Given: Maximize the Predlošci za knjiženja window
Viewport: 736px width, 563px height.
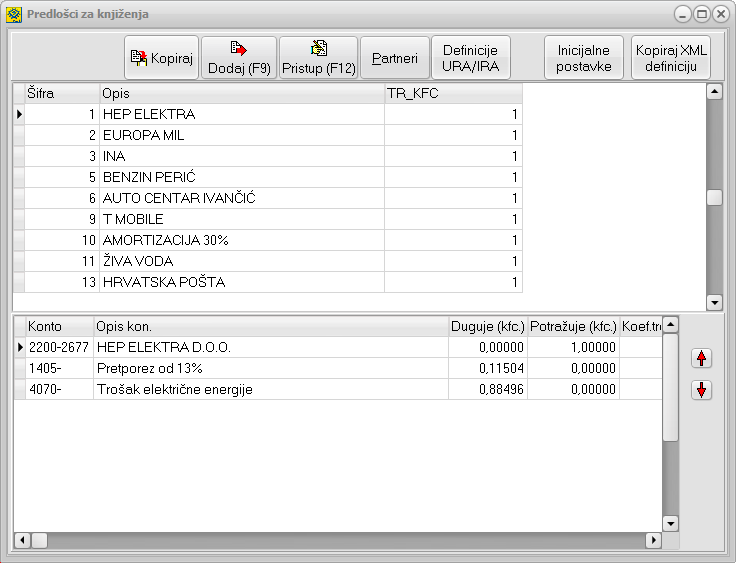Looking at the screenshot, I should coord(702,14).
